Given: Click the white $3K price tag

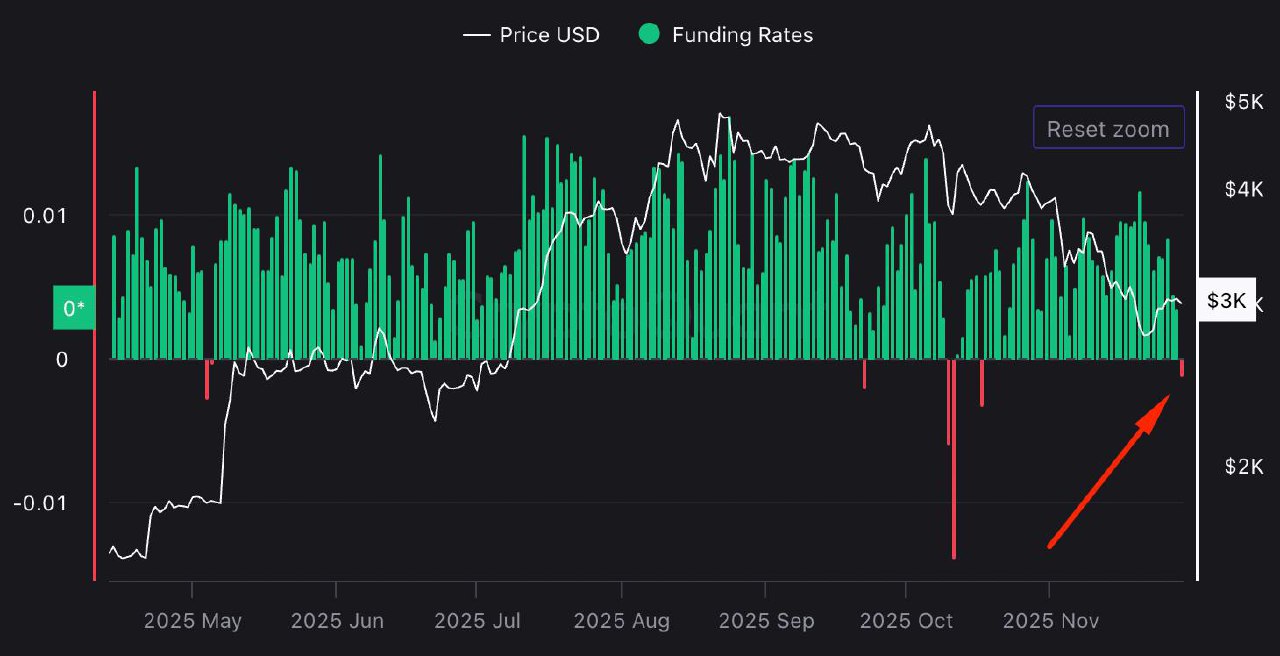Looking at the screenshot, I should (1226, 301).
